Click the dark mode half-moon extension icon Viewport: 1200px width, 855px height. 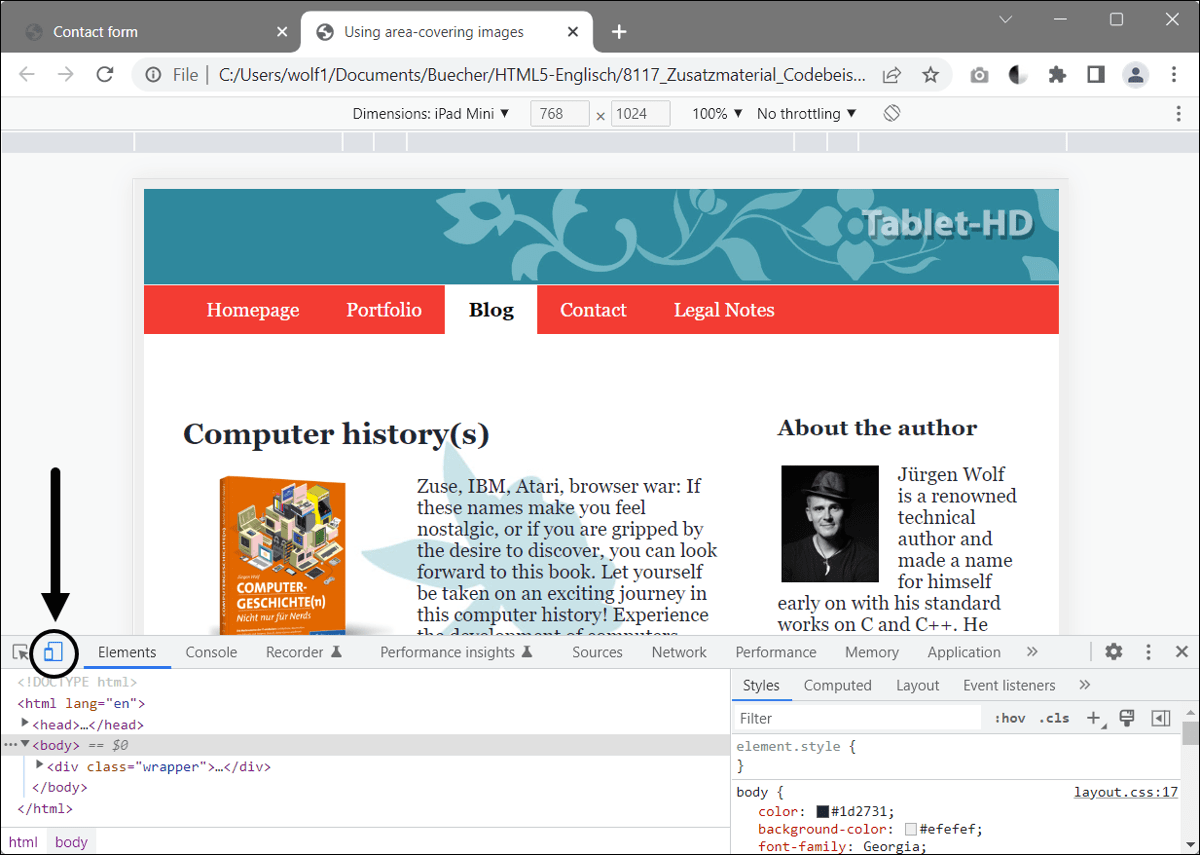point(1017,74)
